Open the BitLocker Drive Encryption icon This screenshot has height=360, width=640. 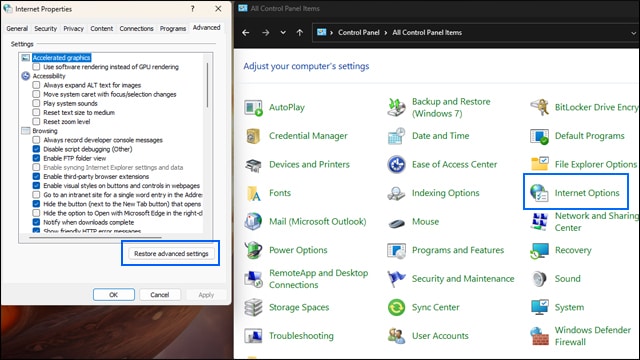[540, 107]
